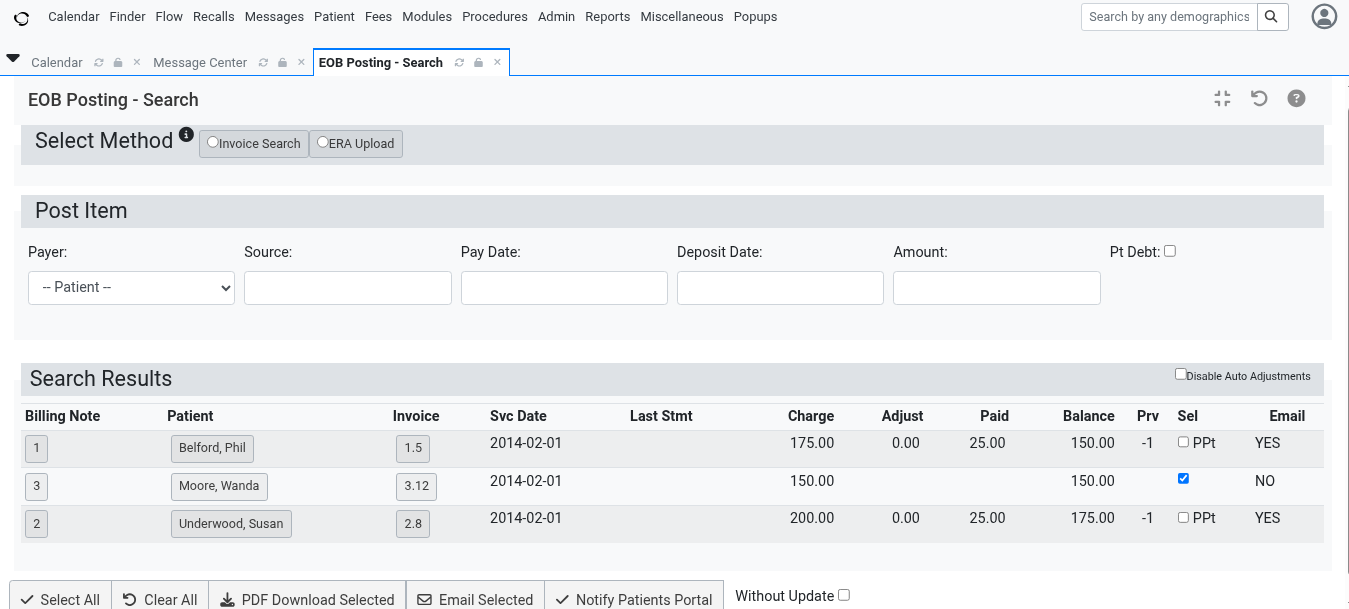
Task: Open the Fees menu
Action: click(x=378, y=17)
